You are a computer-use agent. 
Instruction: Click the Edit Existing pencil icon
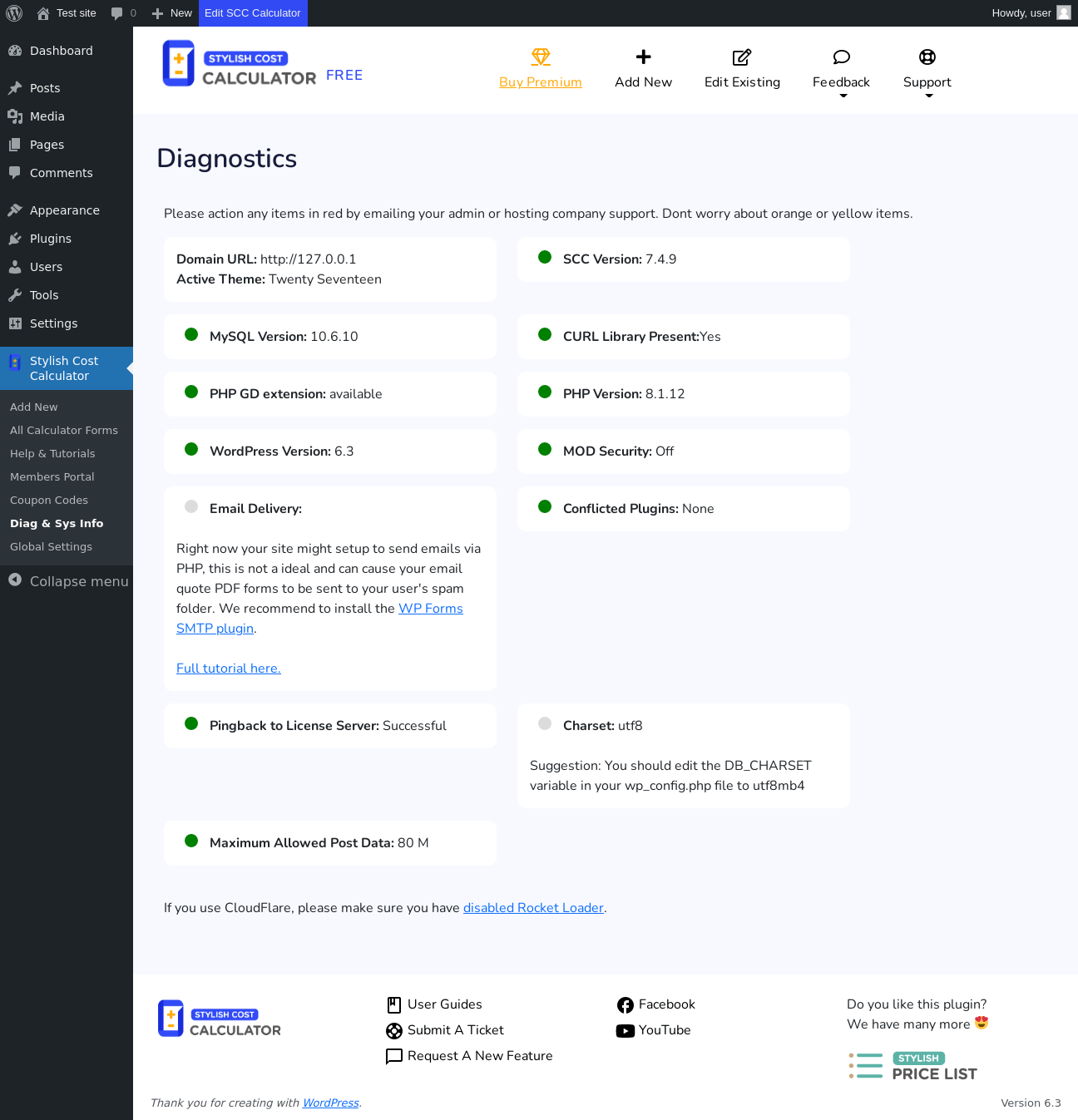pyautogui.click(x=742, y=57)
